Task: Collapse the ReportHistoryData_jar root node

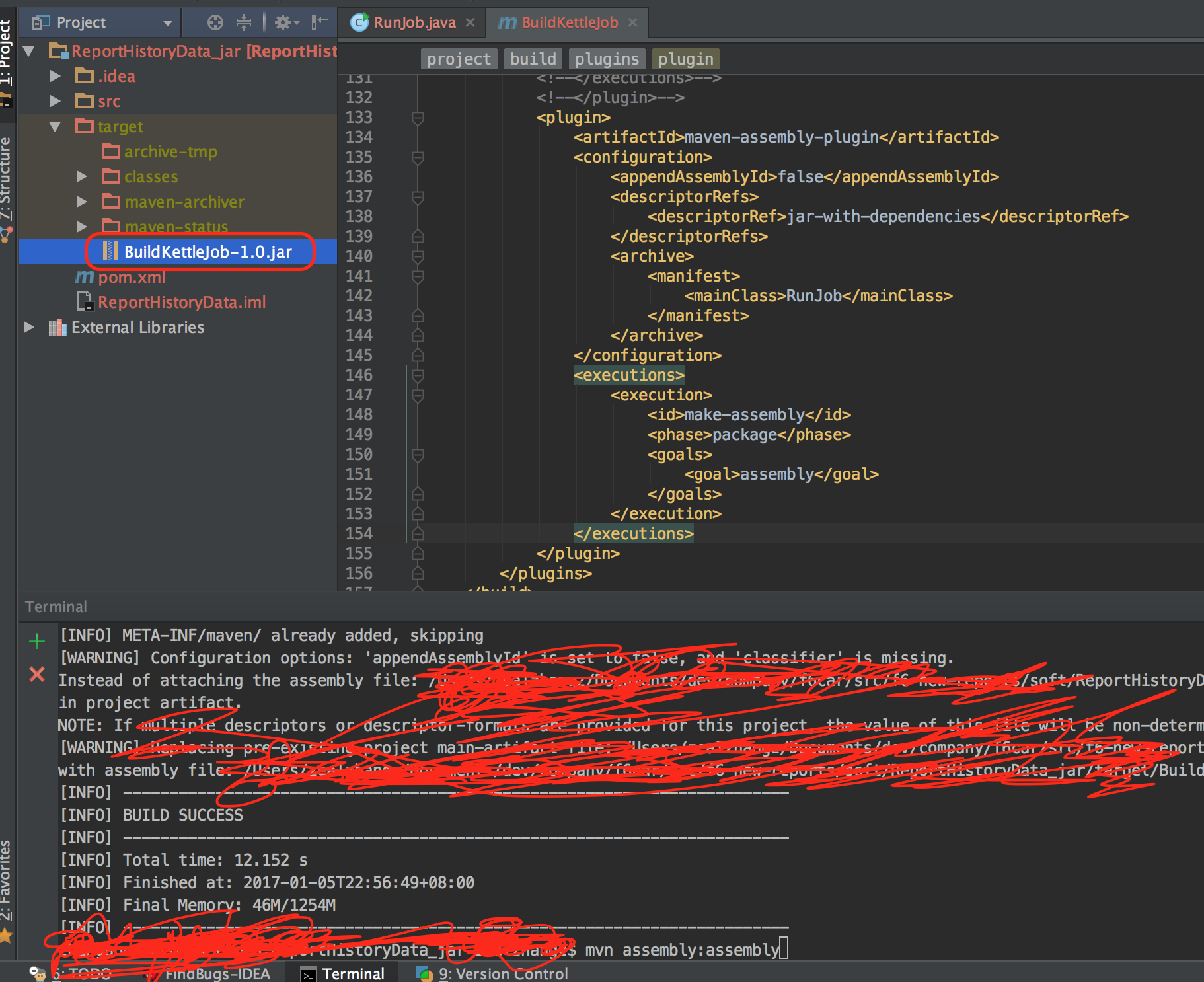Action: pos(29,51)
